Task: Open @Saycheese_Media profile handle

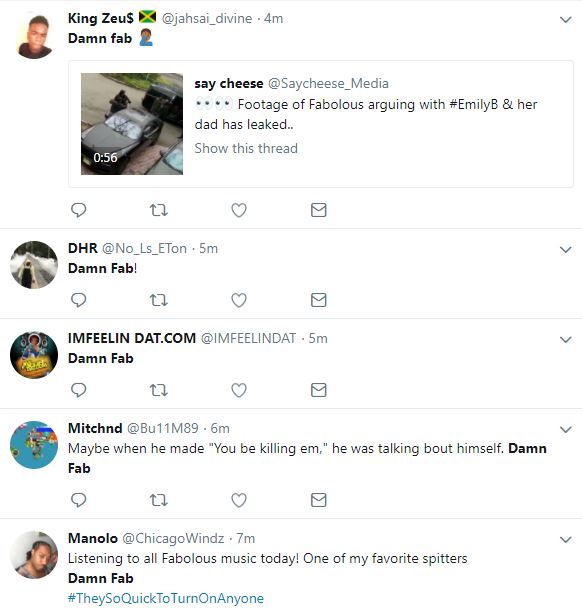Action: [328, 83]
